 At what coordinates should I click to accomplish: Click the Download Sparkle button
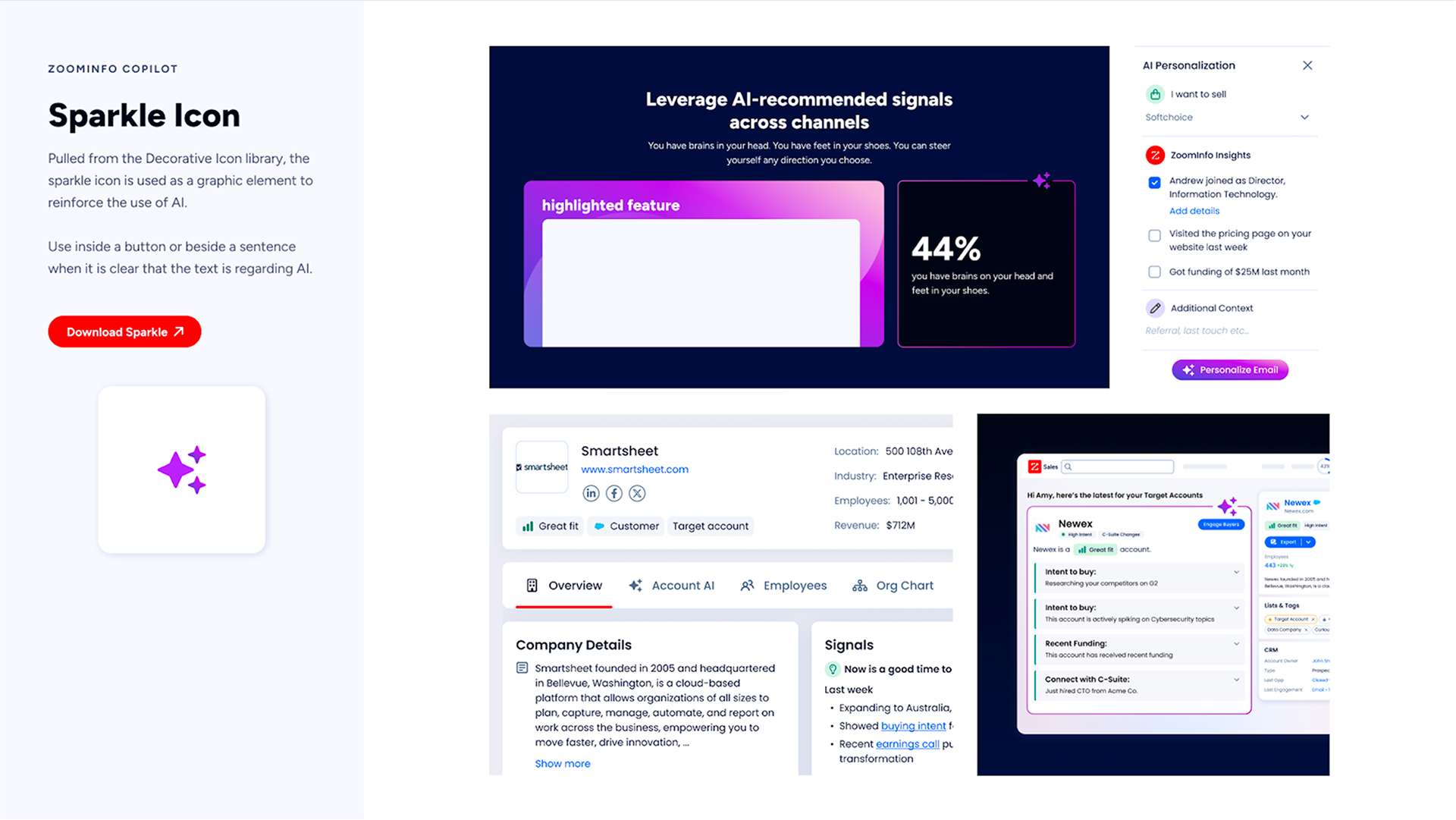coord(124,332)
